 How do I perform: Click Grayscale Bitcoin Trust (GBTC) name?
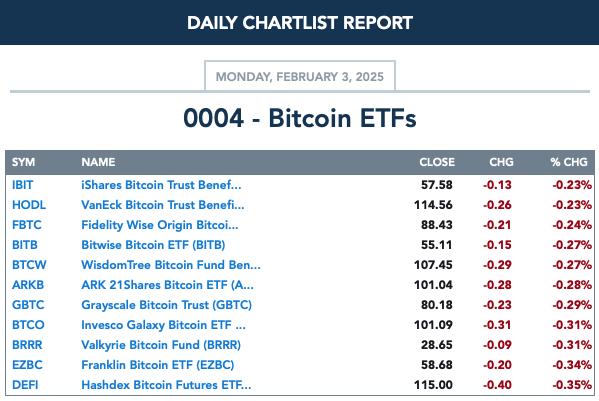(167, 305)
